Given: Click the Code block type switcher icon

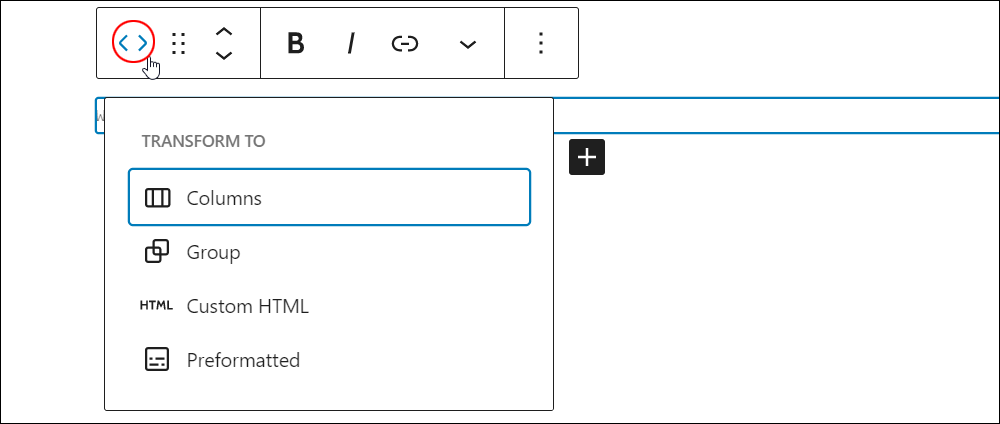Looking at the screenshot, I should point(133,43).
